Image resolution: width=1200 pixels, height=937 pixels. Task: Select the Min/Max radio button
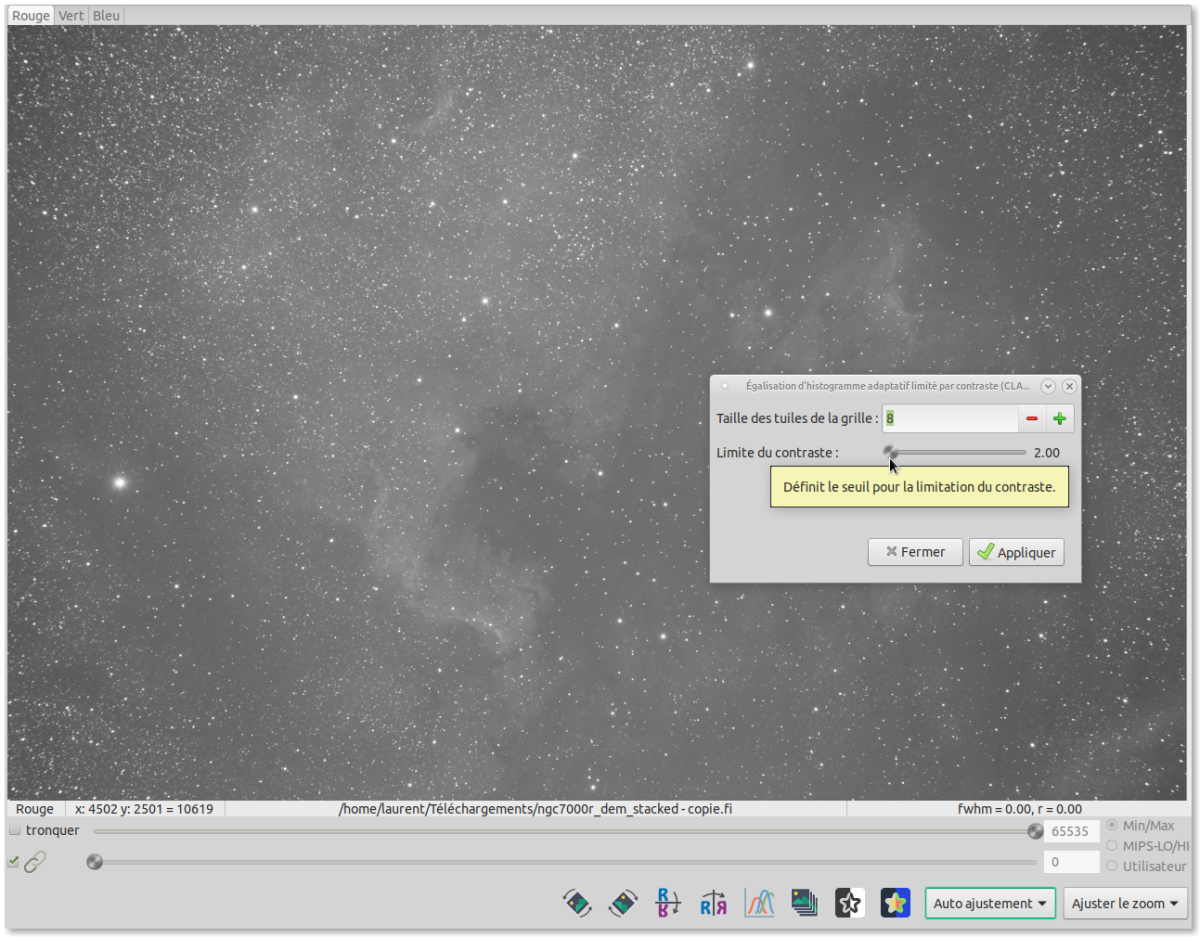pos(1112,826)
